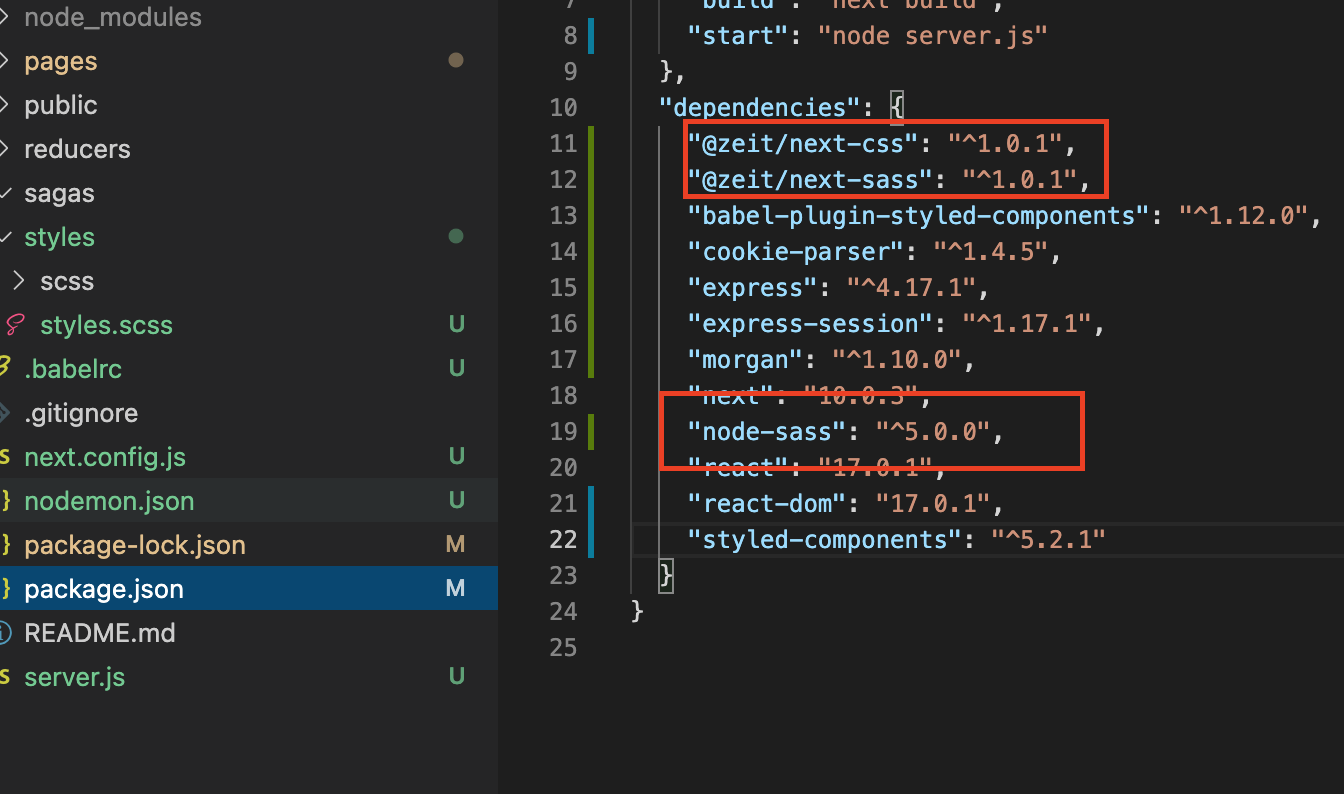
Task: Click the JSON icon beside package-lock.json
Action: point(4,545)
